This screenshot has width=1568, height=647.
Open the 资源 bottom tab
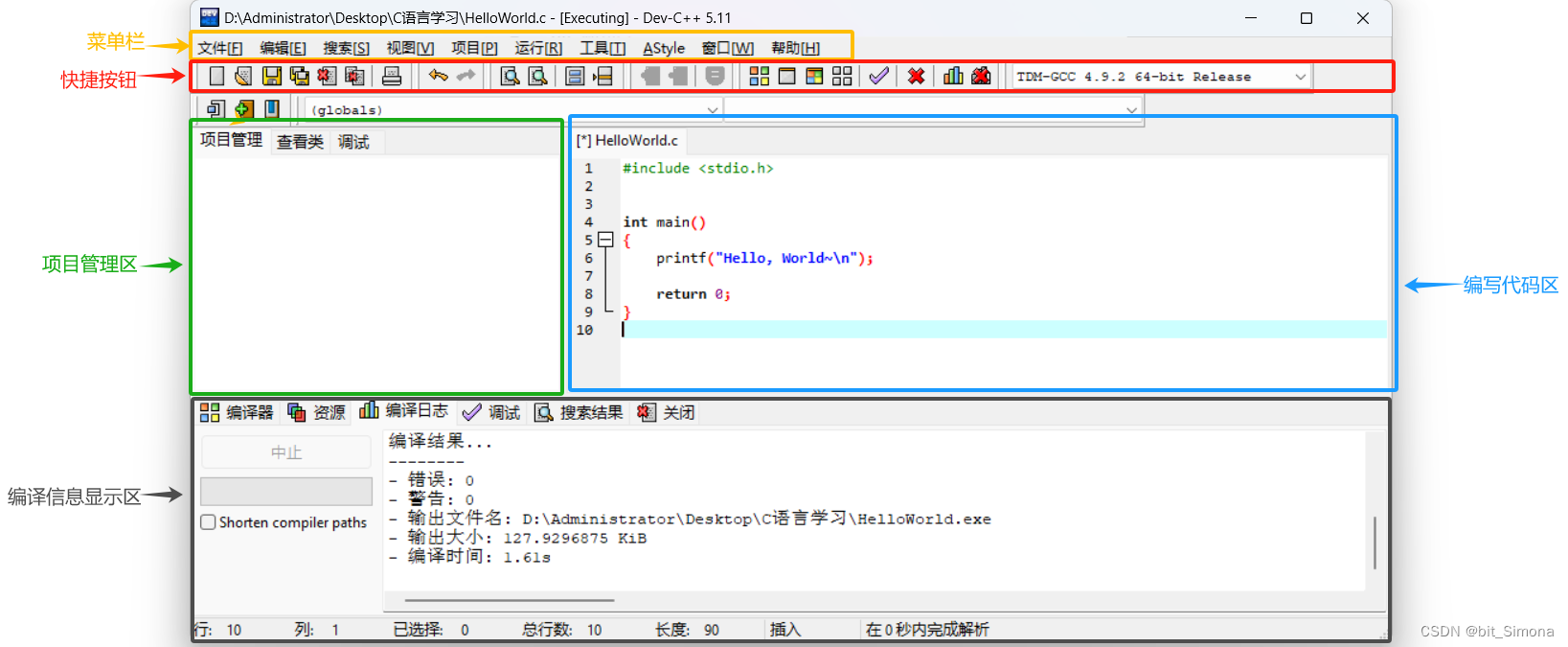pyautogui.click(x=316, y=412)
